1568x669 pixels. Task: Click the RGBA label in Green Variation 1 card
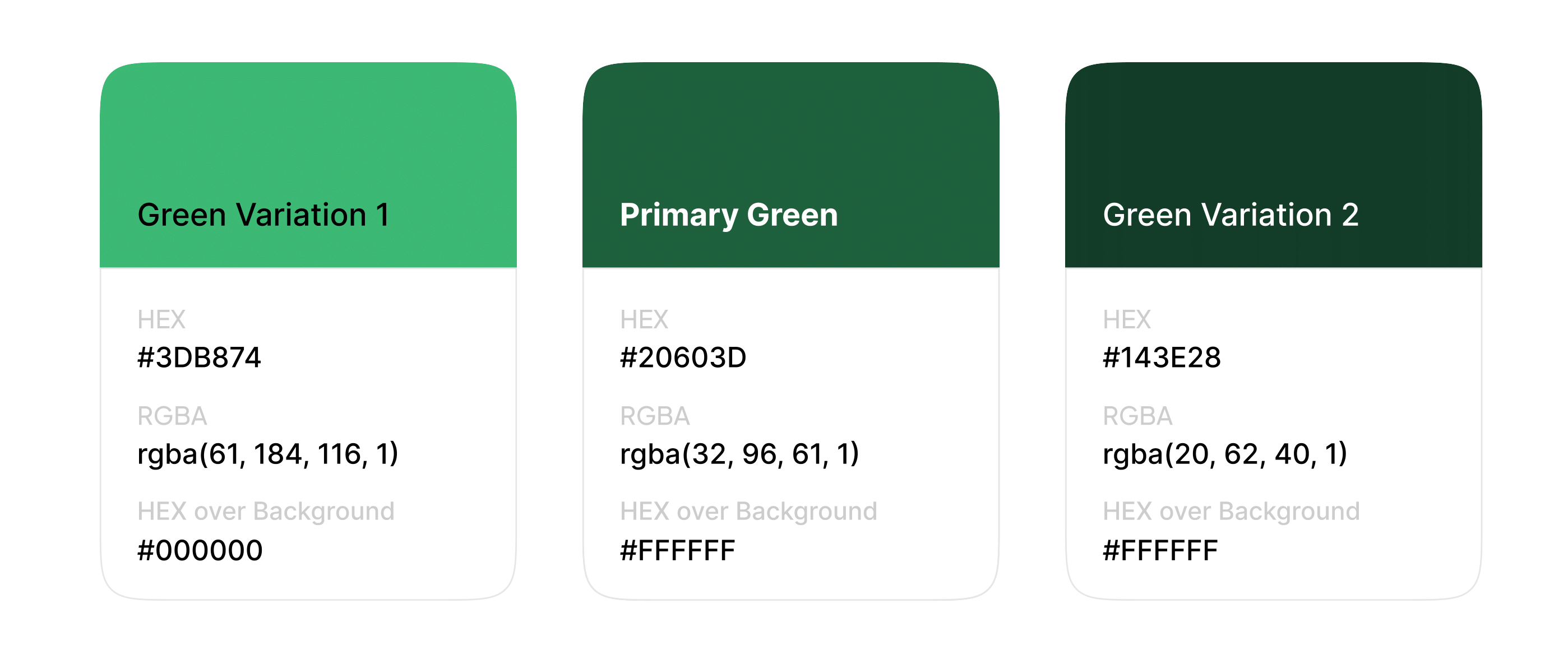pos(172,416)
